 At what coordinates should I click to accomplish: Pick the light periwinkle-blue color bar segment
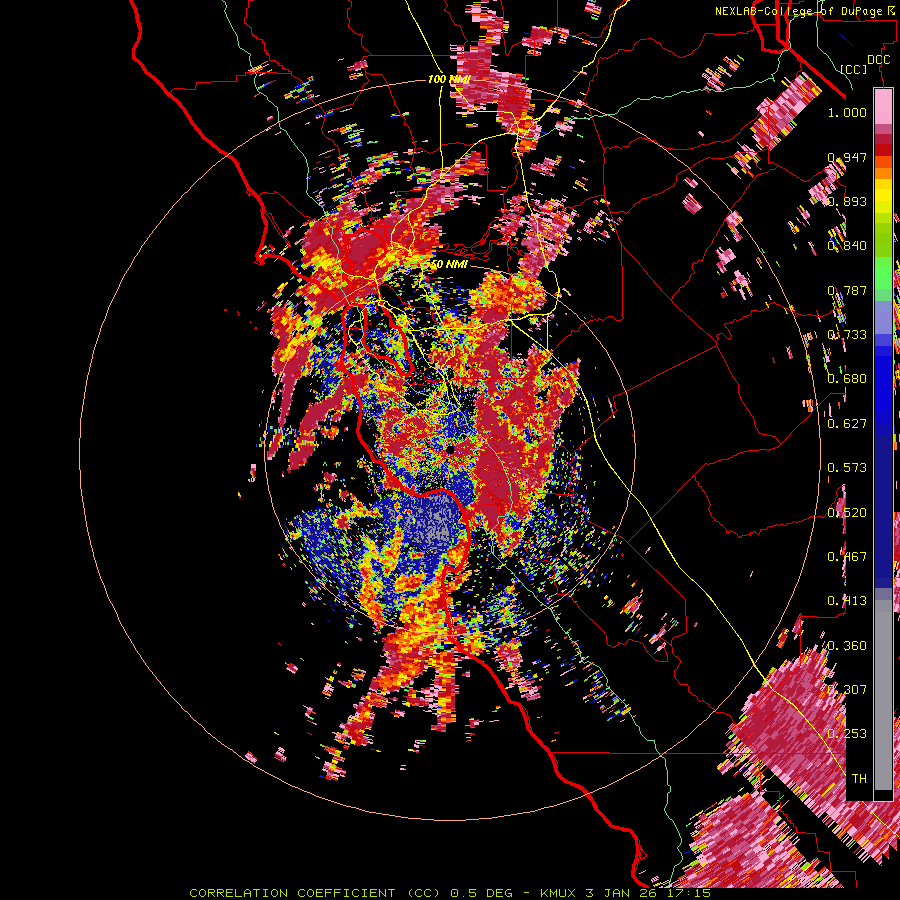[883, 317]
